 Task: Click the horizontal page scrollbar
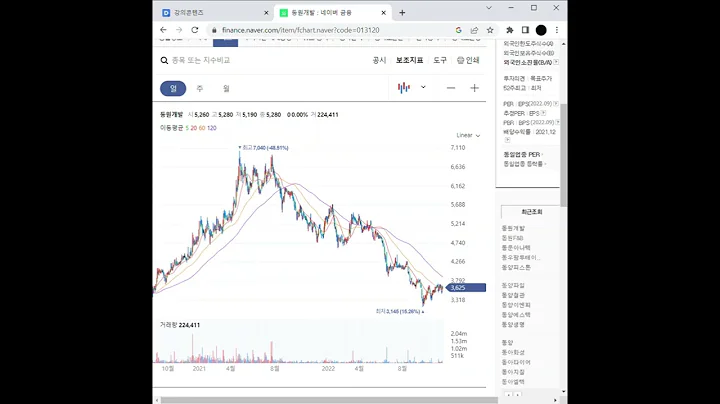pyautogui.click(x=329, y=400)
